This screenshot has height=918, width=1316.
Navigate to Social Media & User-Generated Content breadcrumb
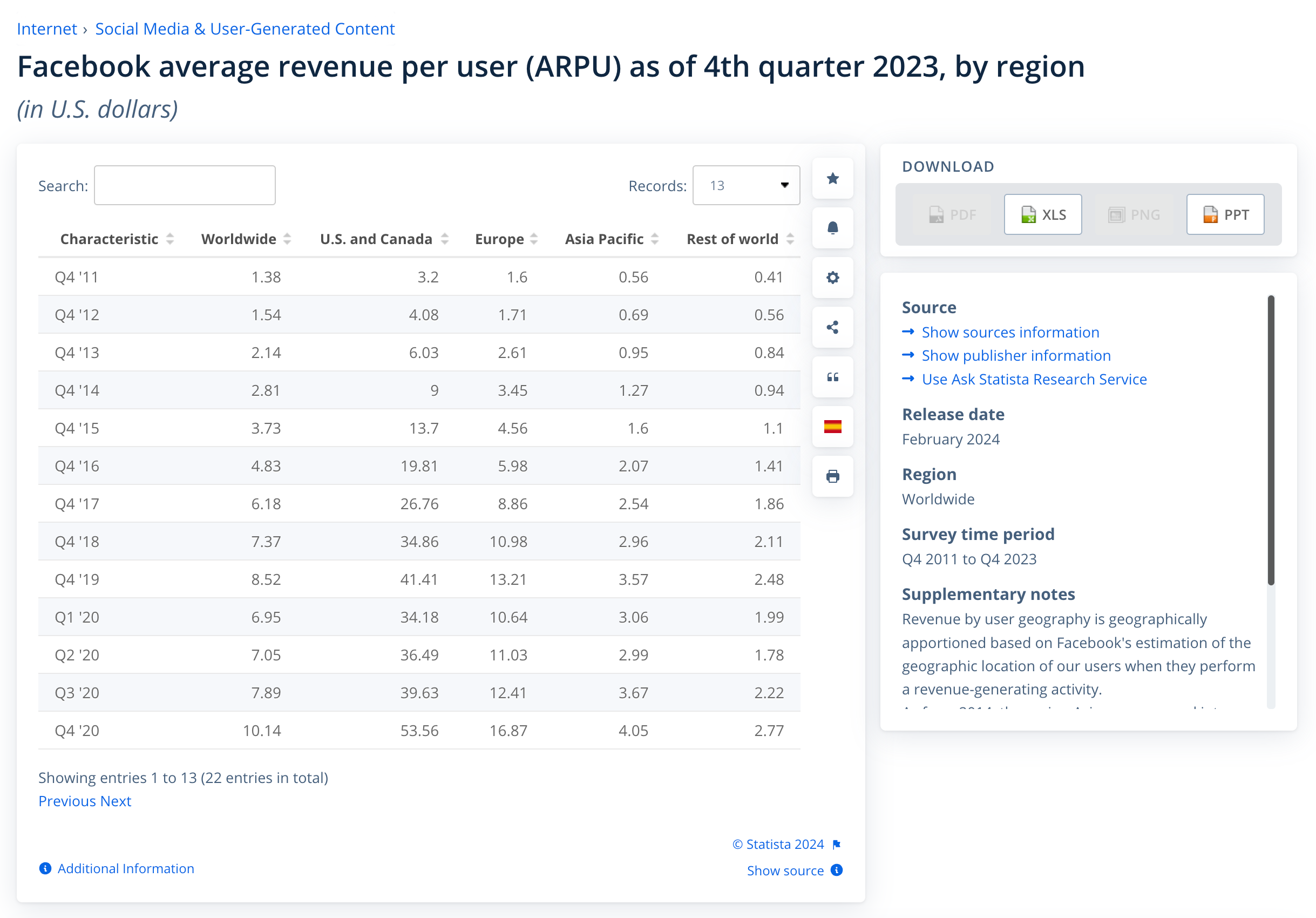(245, 29)
